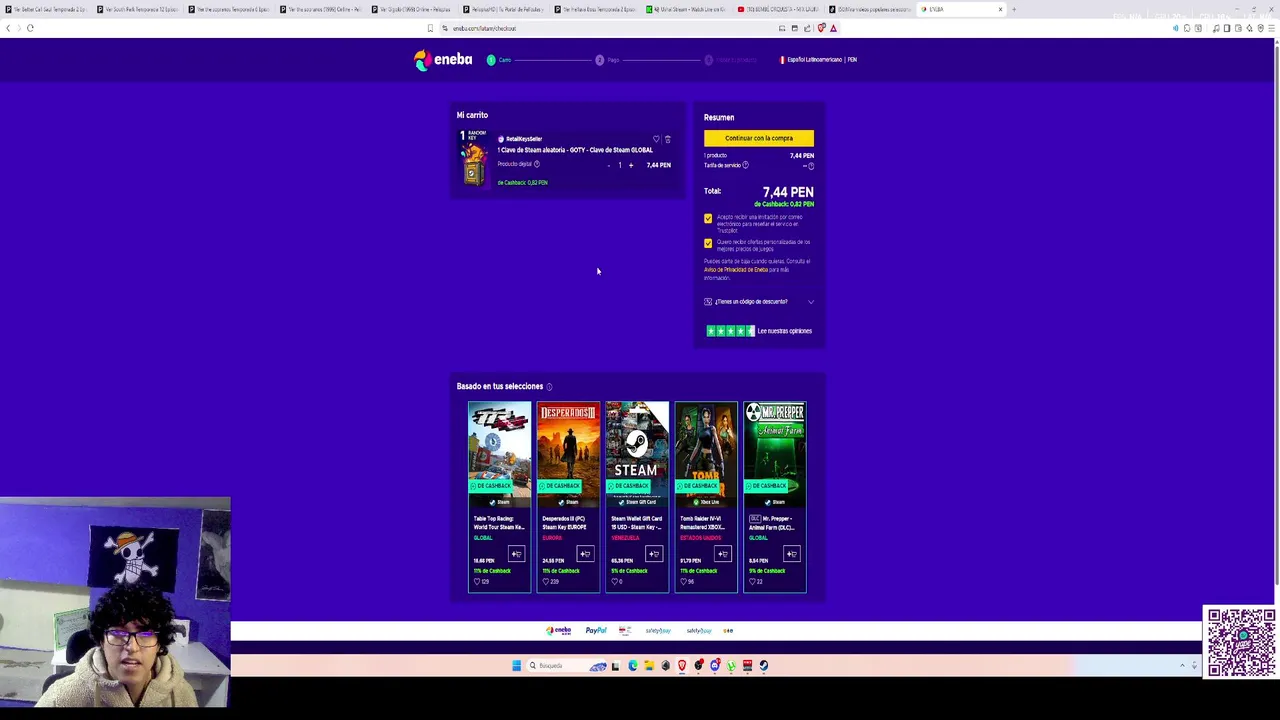Add Steam Wallet Gift Card to cart
1280x720 pixels.
coord(654,554)
